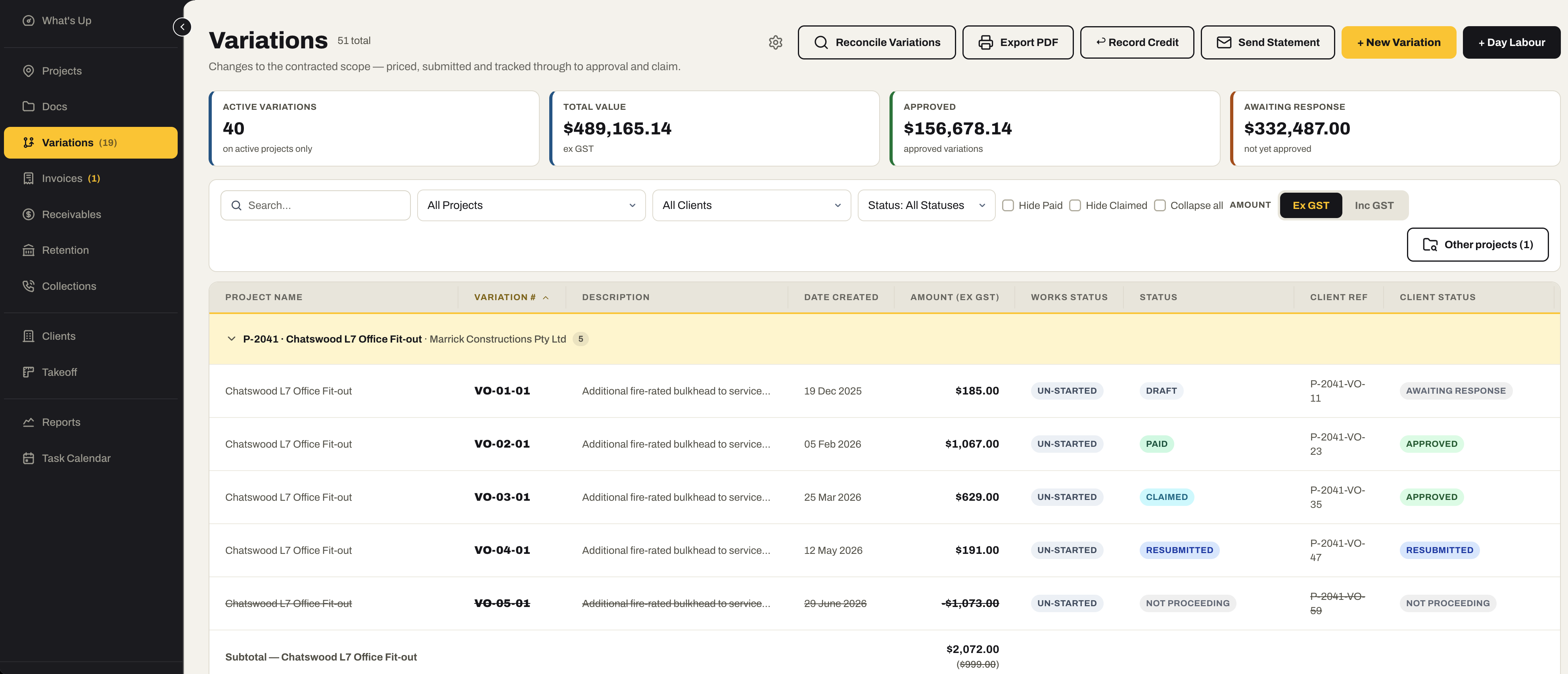
Task: Click the Retention bank icon
Action: coord(28,250)
